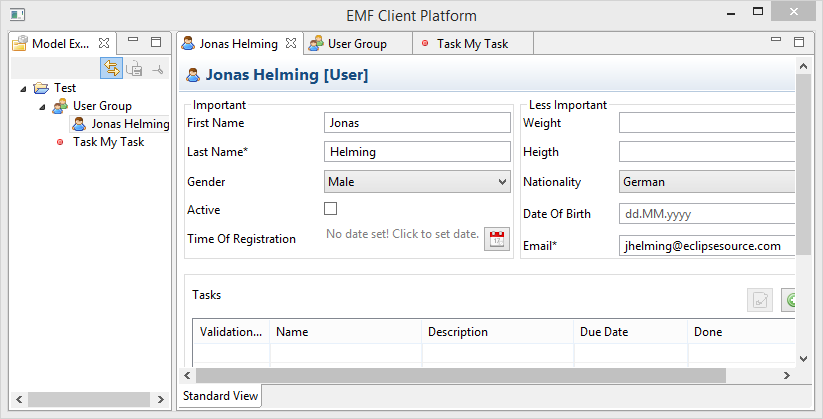823x419 pixels.
Task: Select the Standard View bottom tab
Action: coord(220,396)
